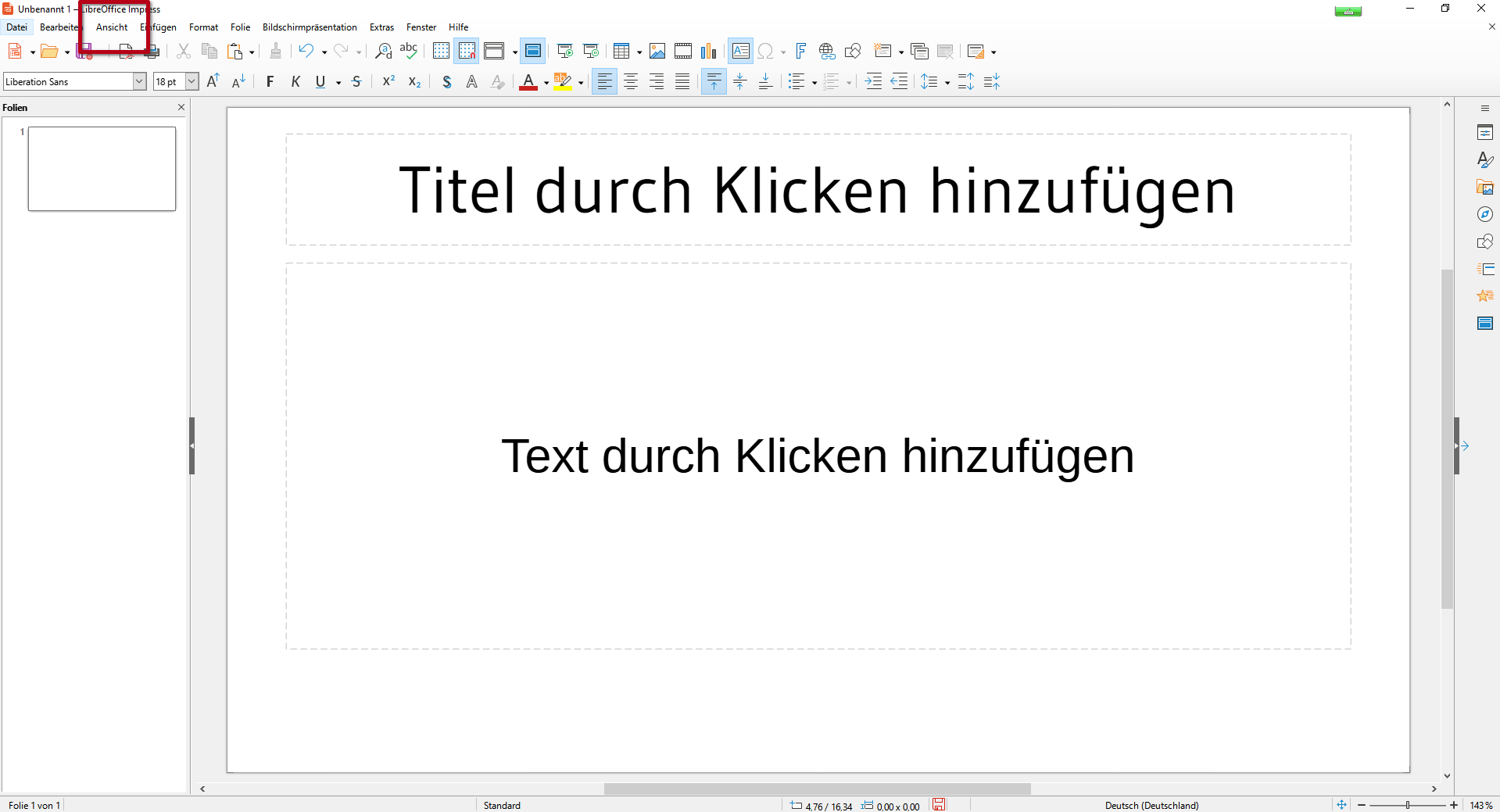Close the Folien panel
Viewport: 1500px width, 812px height.
point(181,107)
